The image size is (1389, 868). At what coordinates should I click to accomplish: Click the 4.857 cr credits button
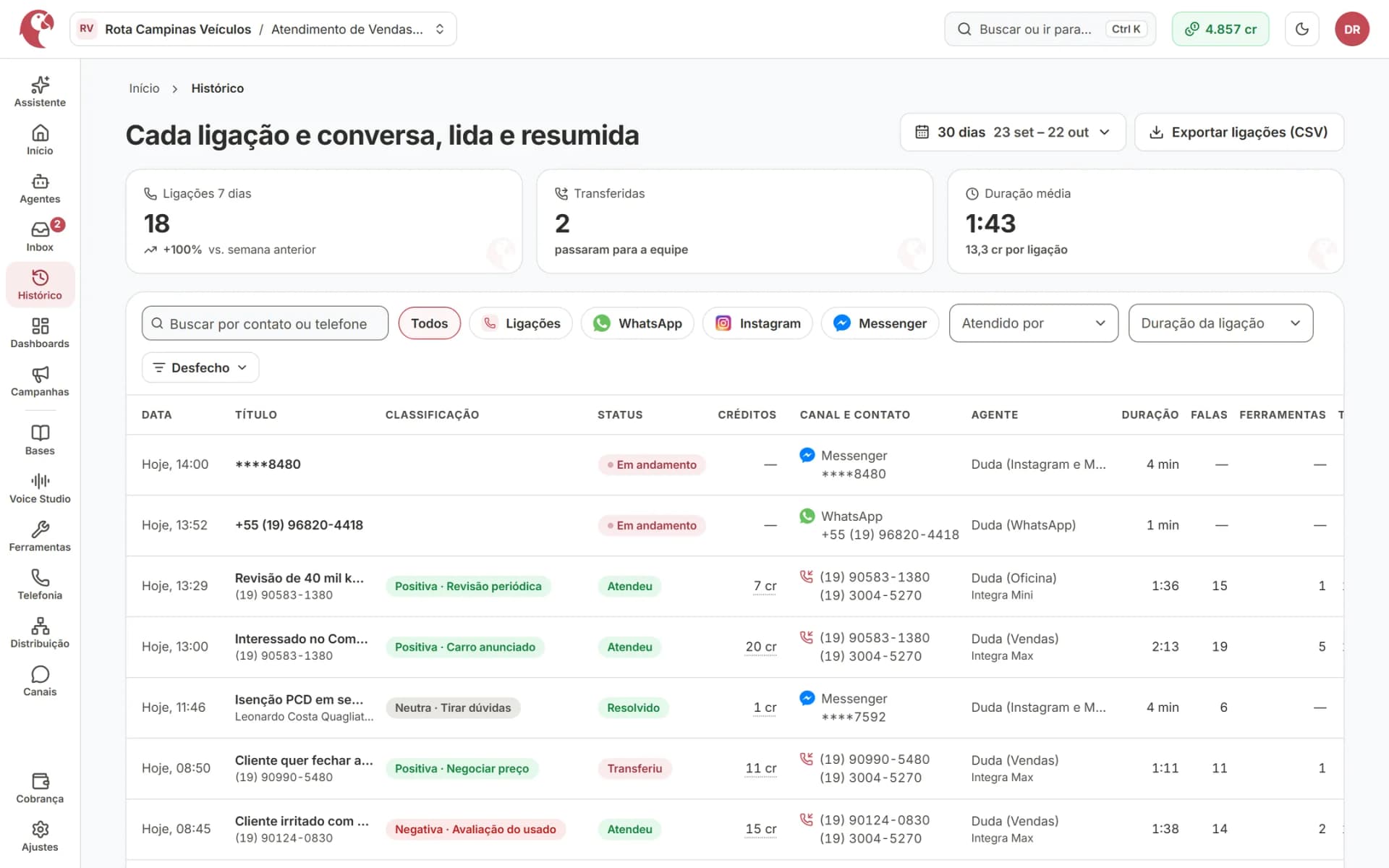pyautogui.click(x=1220, y=29)
